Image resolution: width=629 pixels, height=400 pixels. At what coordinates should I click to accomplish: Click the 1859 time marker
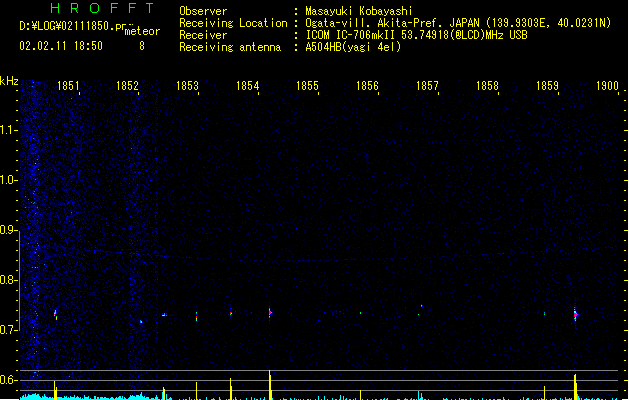[x=547, y=86]
